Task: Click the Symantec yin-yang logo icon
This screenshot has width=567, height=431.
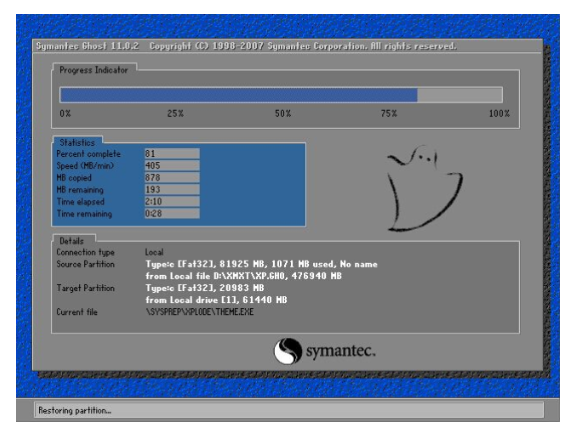Action: pos(288,351)
